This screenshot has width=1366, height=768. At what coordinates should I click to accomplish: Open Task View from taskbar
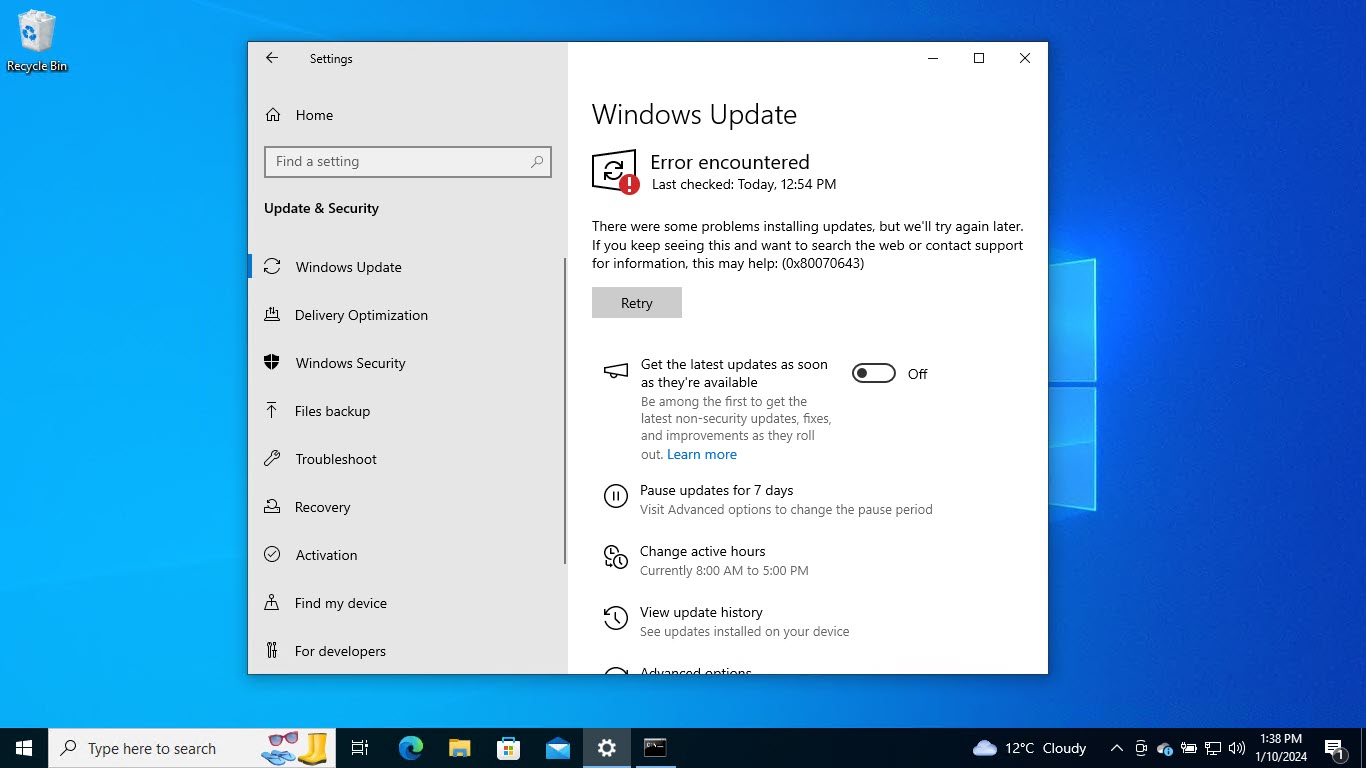point(360,748)
